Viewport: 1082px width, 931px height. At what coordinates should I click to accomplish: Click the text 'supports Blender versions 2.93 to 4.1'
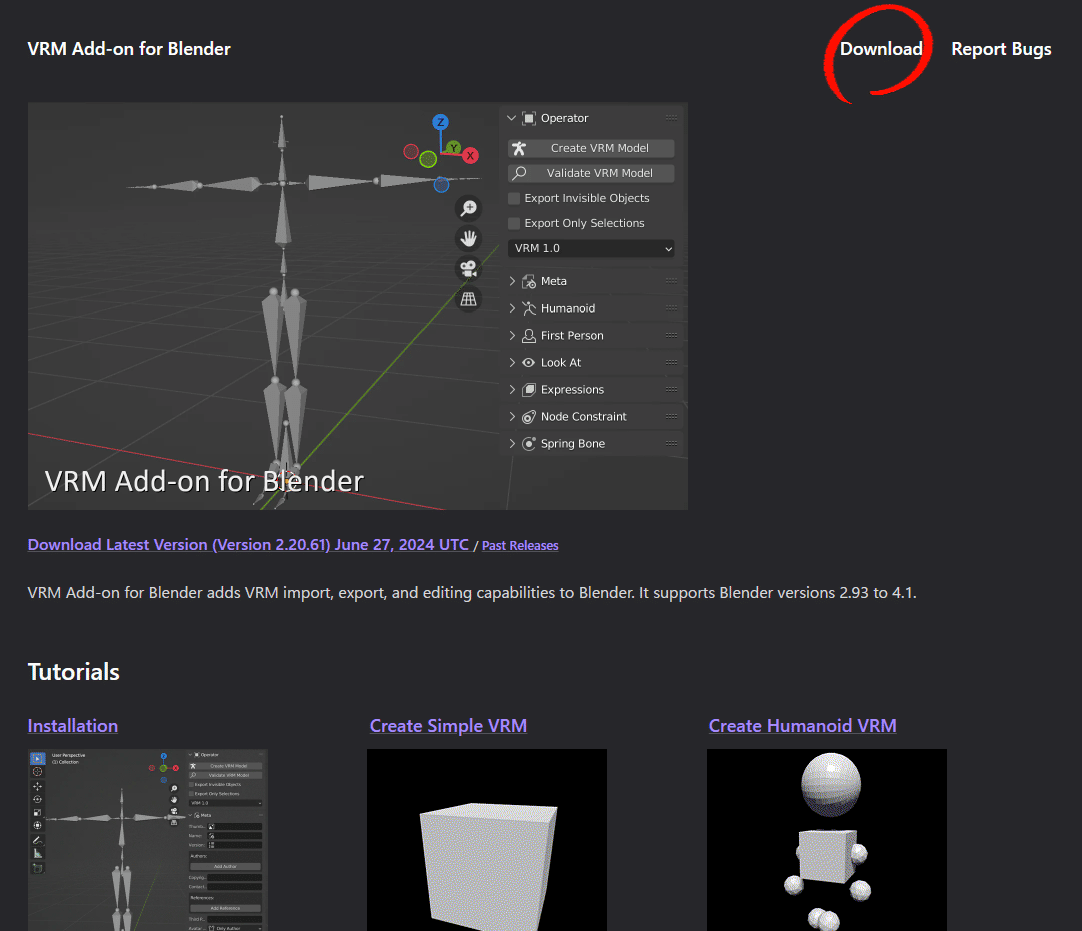[x=783, y=593]
